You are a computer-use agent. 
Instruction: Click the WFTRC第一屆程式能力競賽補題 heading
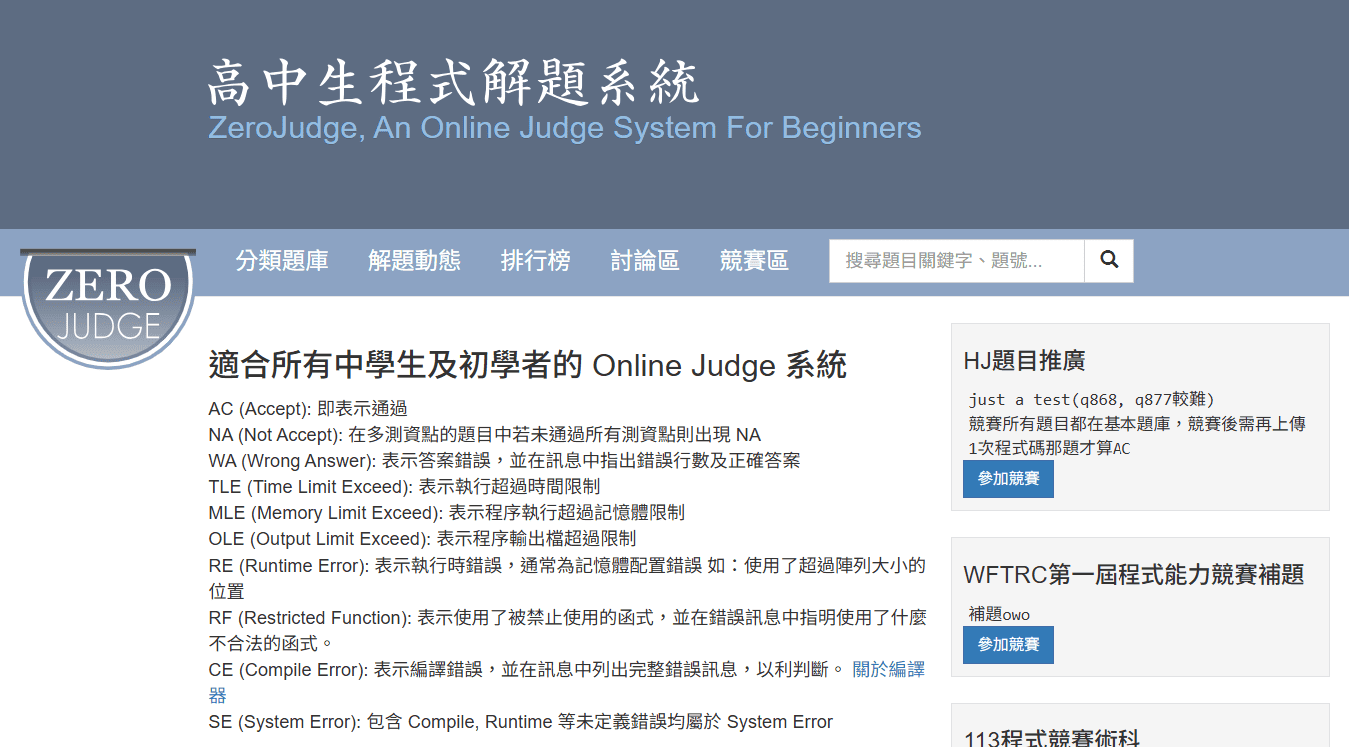pos(1133,575)
